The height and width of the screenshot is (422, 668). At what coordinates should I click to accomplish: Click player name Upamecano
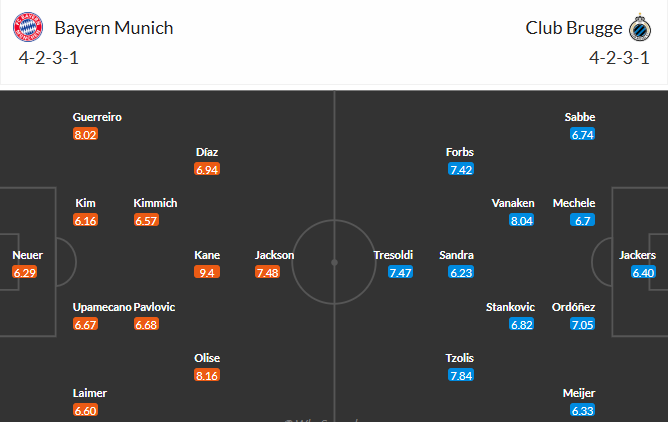(102, 307)
